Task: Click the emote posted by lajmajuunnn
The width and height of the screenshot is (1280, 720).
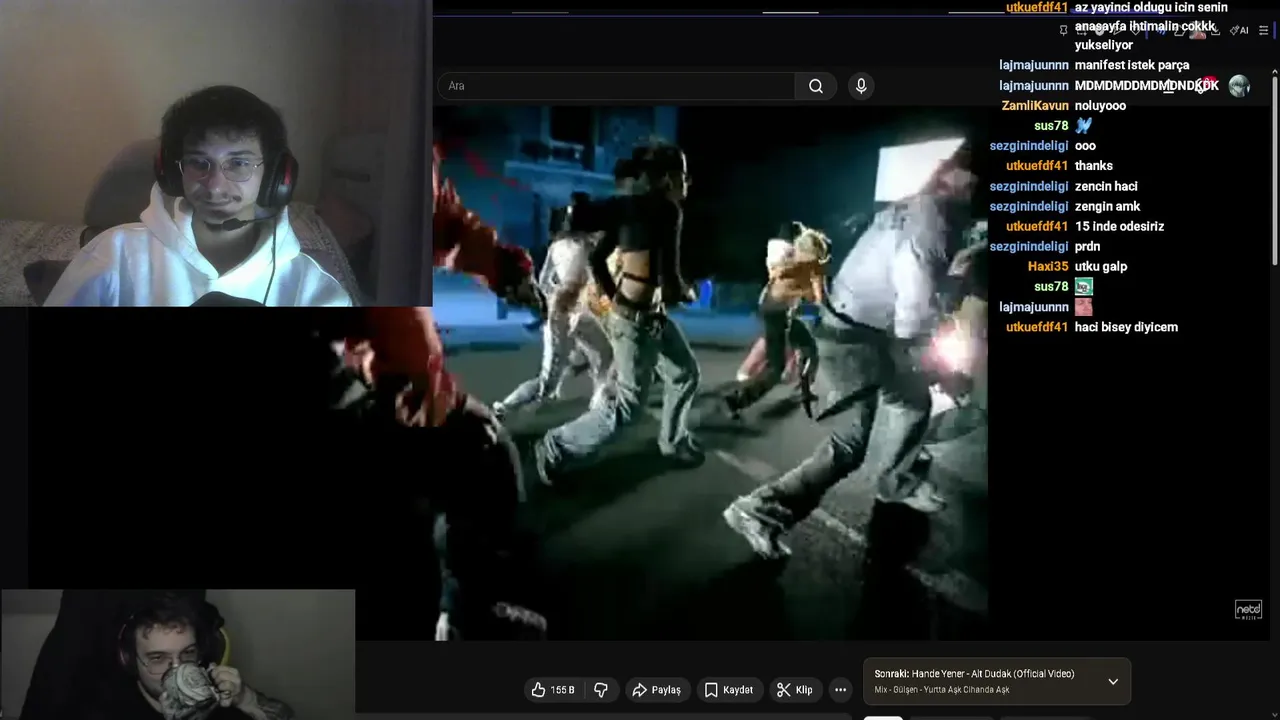Action: coord(1084,307)
